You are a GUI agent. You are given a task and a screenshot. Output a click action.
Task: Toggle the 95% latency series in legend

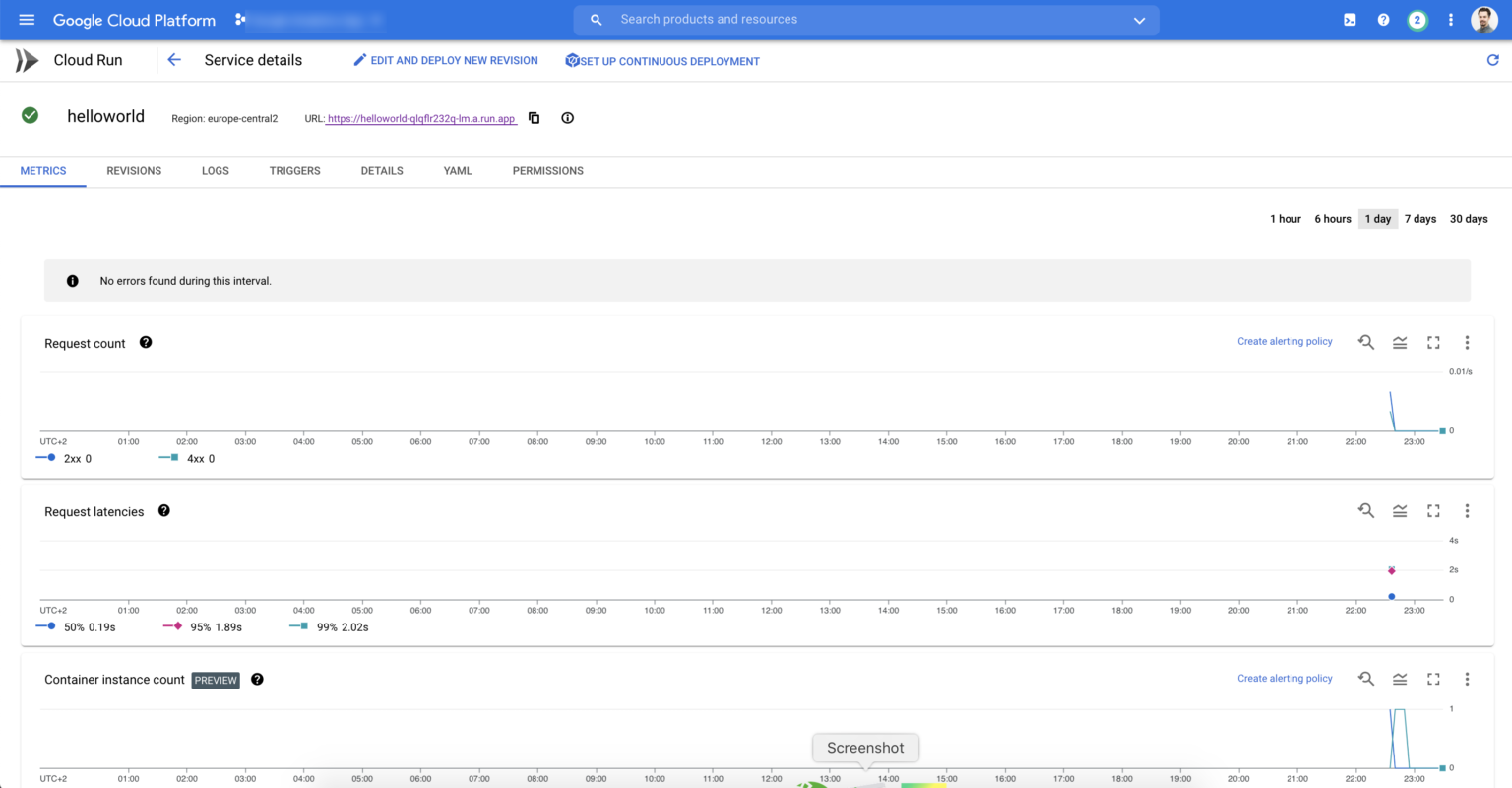202,627
